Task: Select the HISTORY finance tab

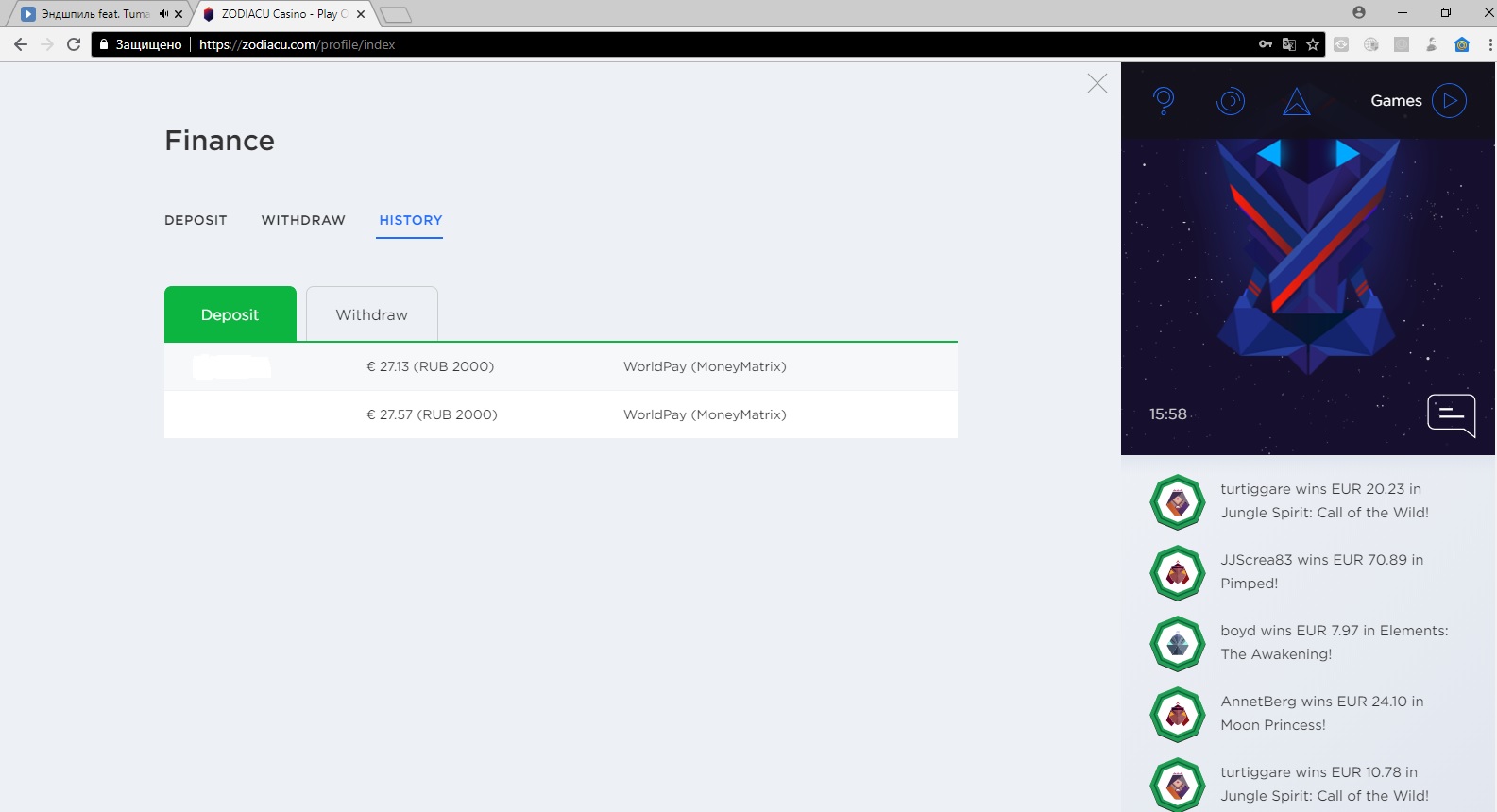Action: 411,220
